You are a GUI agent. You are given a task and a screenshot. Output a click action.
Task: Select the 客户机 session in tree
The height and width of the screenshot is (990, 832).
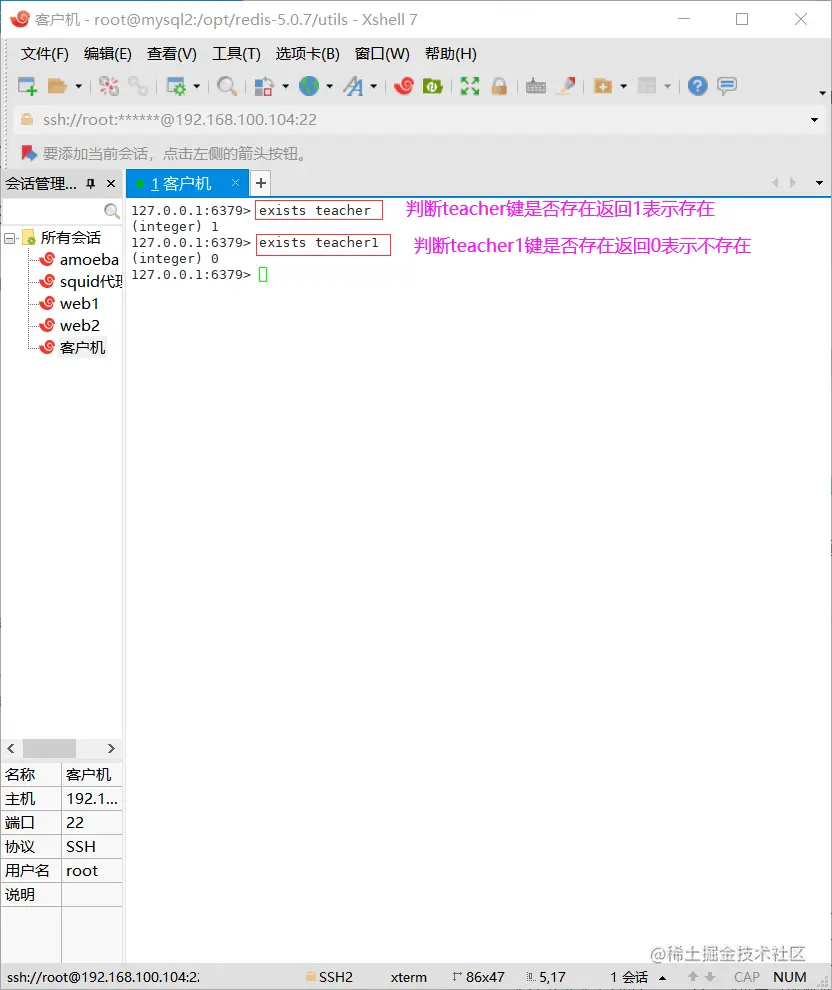click(x=82, y=348)
